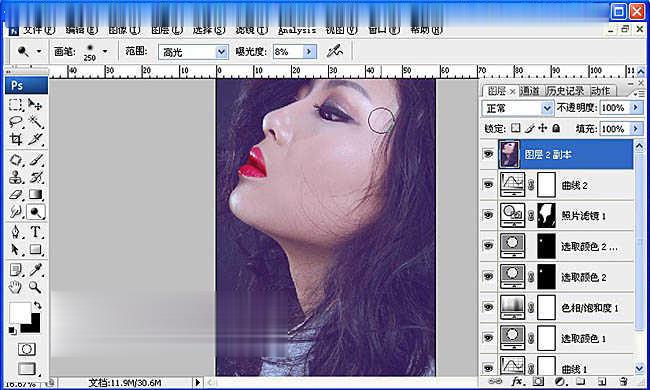
Task: Add layer style fx button
Action: pyautogui.click(x=517, y=381)
